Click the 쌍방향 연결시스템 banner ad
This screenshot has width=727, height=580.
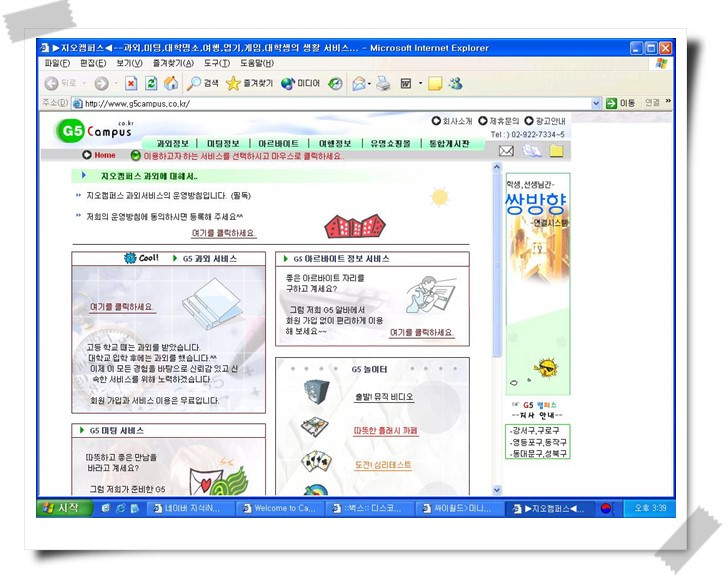click(538, 284)
